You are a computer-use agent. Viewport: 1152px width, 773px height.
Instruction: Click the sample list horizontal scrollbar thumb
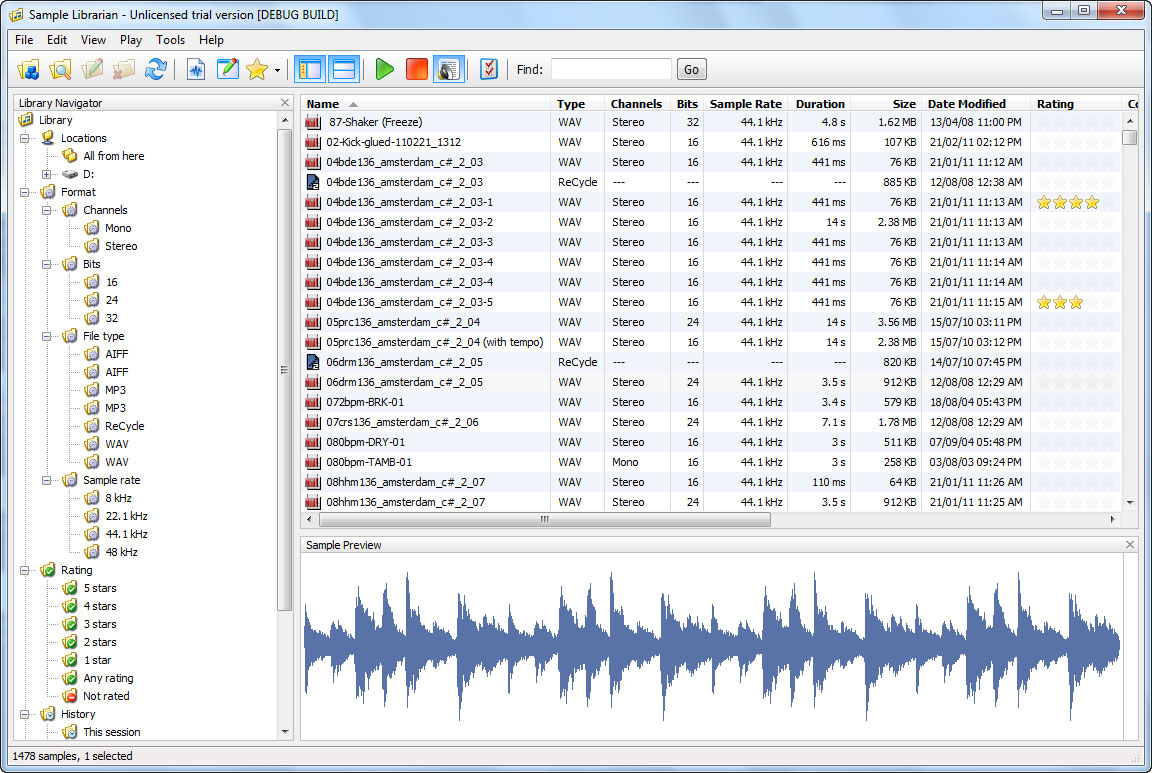tap(544, 519)
